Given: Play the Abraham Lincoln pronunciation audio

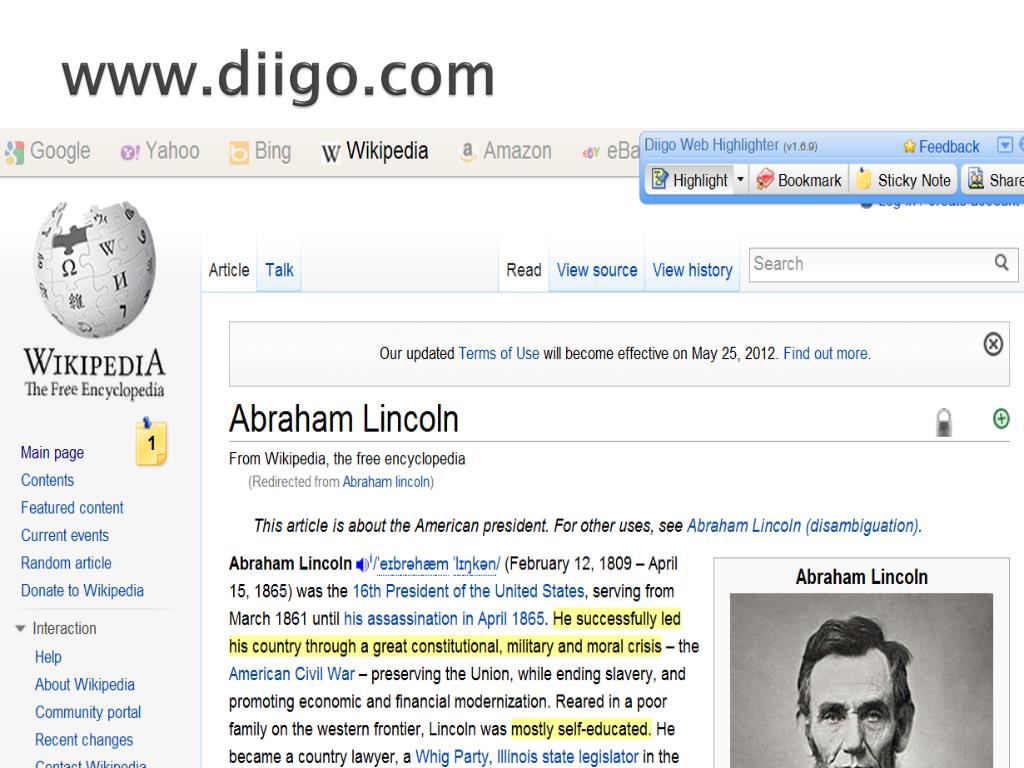Looking at the screenshot, I should 362,563.
